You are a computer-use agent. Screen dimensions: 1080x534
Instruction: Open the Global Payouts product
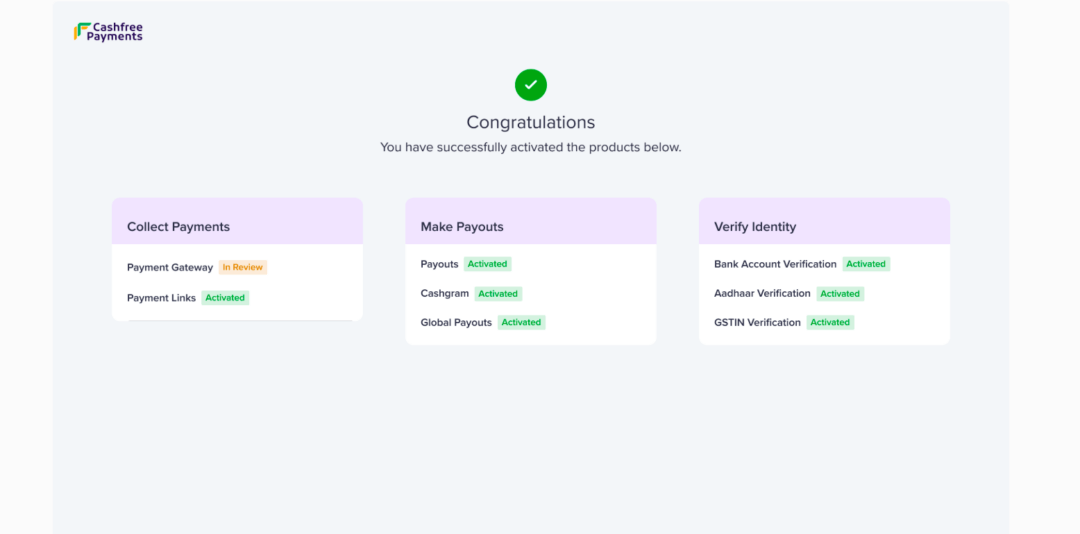click(x=456, y=322)
